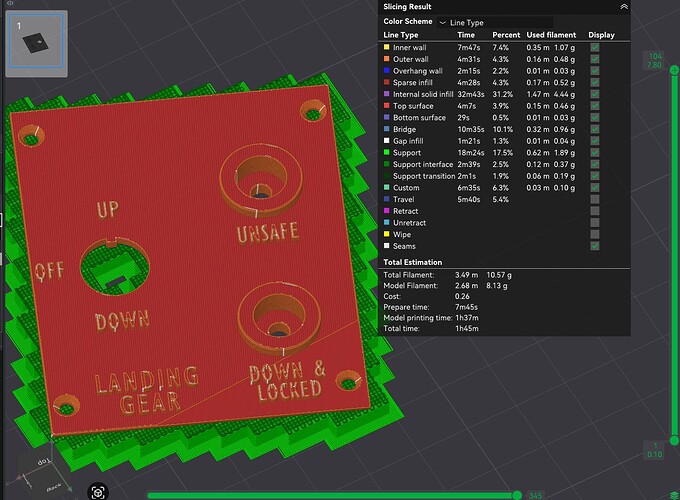Click the Inner wall yellow swatch
This screenshot has width=680, height=500.
click(x=386, y=47)
